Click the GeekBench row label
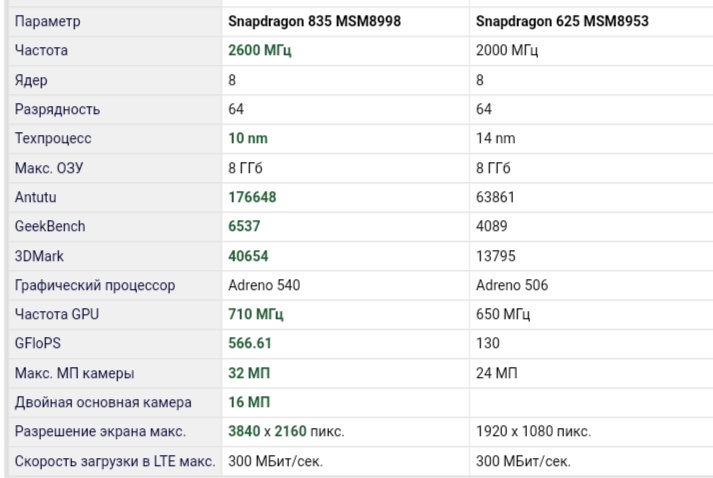 50,226
